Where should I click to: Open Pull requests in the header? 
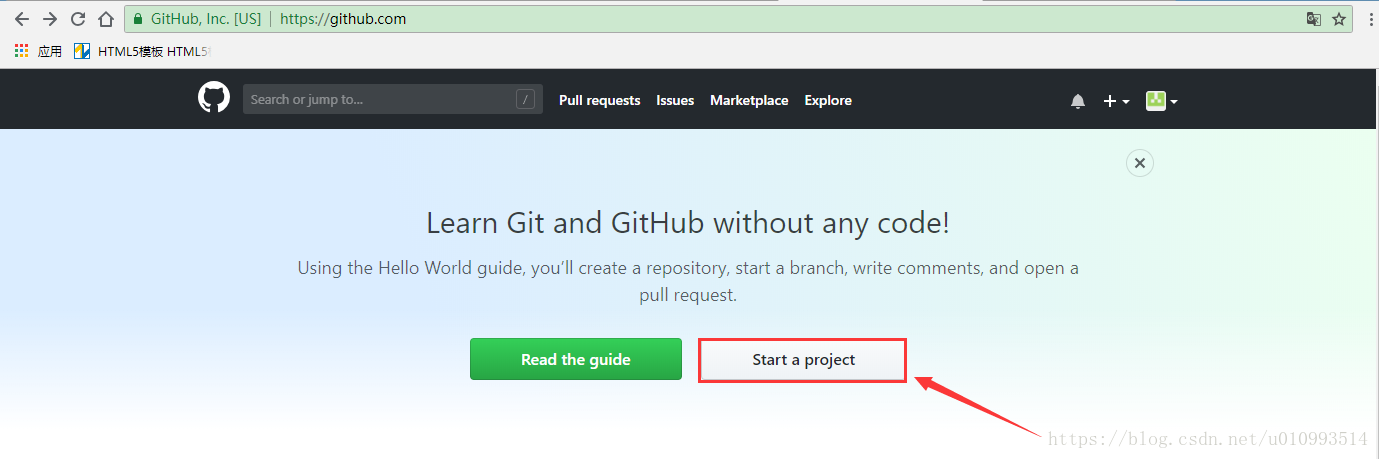click(600, 100)
